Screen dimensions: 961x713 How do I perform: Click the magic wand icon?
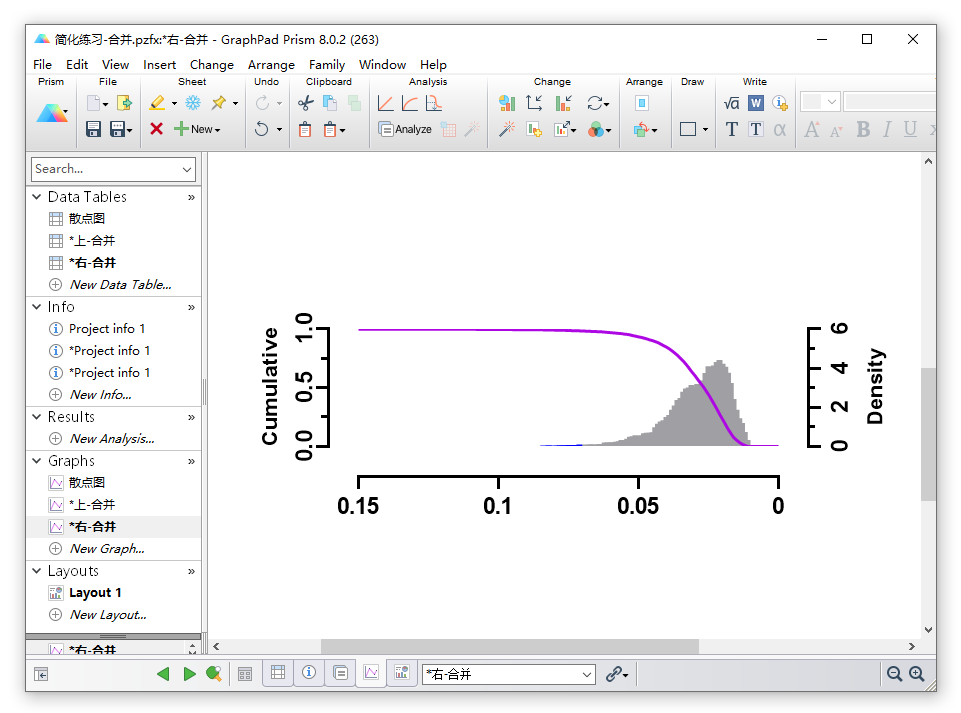pyautogui.click(x=507, y=129)
